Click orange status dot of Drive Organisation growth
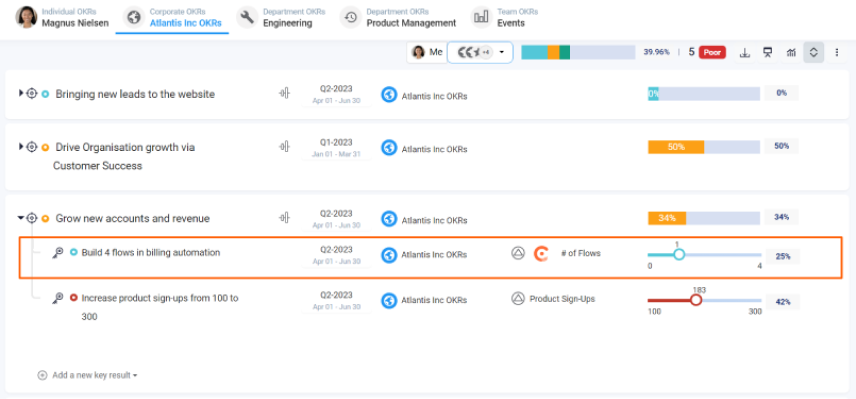 pos(45,147)
